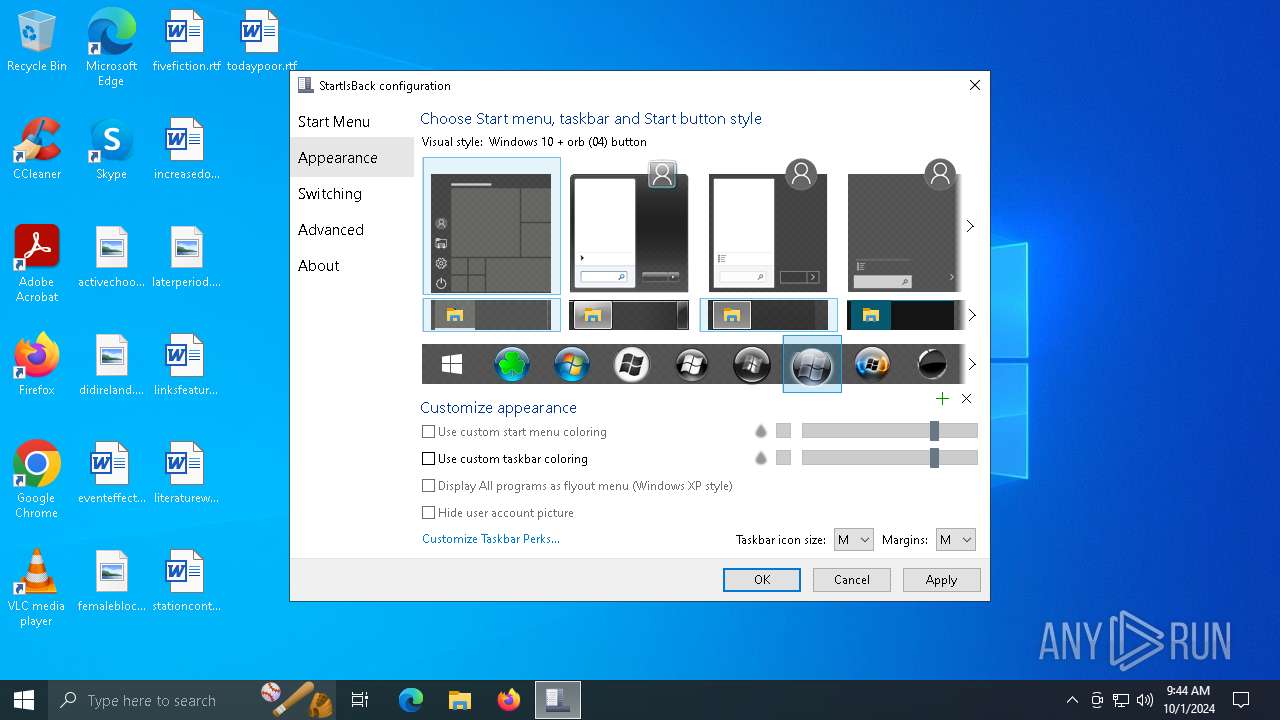Select todaypoor.rtf document on desktop
This screenshot has width=1280, height=720.
261,42
